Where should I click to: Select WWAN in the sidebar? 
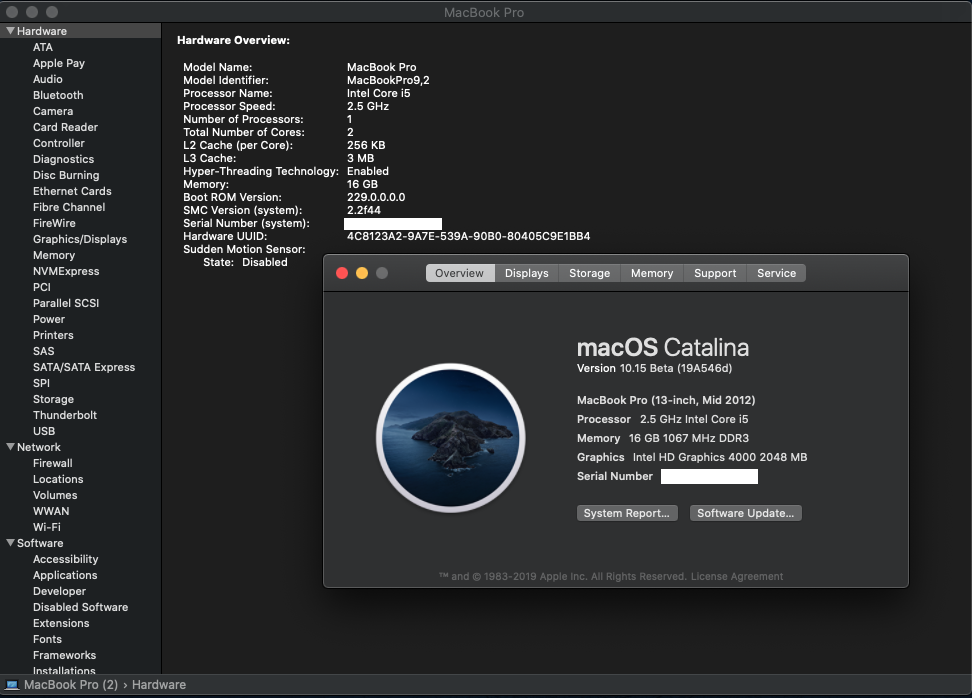pos(51,511)
